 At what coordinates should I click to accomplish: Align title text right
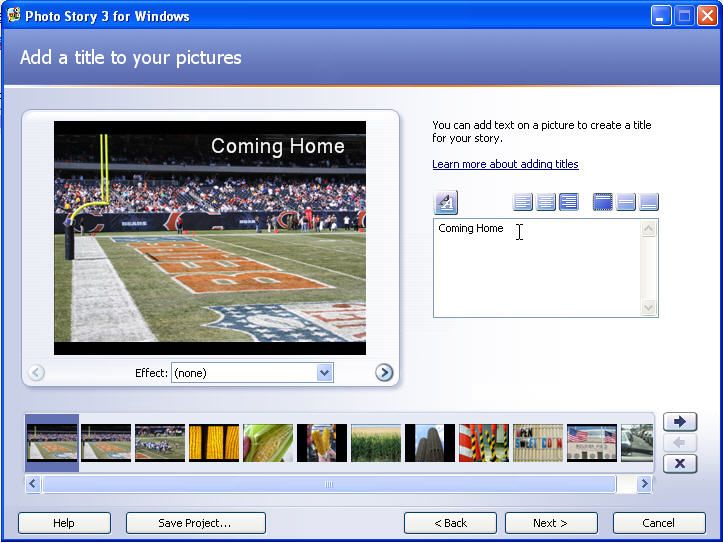click(x=569, y=202)
